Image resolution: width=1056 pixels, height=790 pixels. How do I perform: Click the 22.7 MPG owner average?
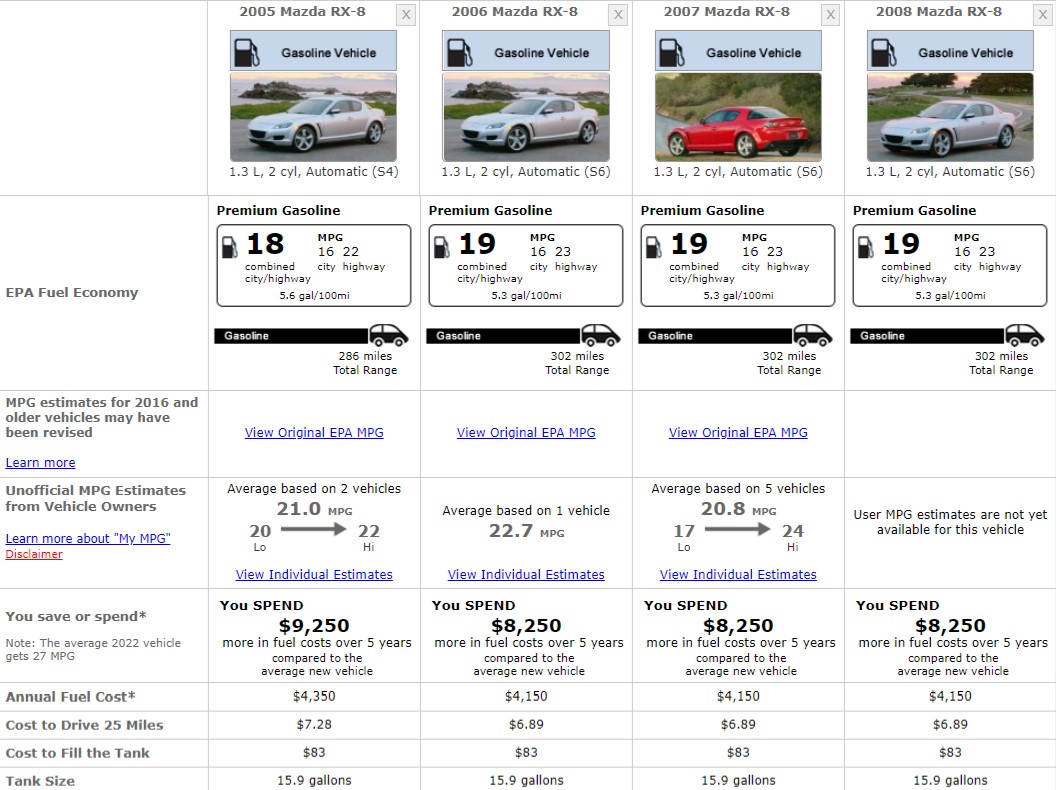[x=526, y=531]
